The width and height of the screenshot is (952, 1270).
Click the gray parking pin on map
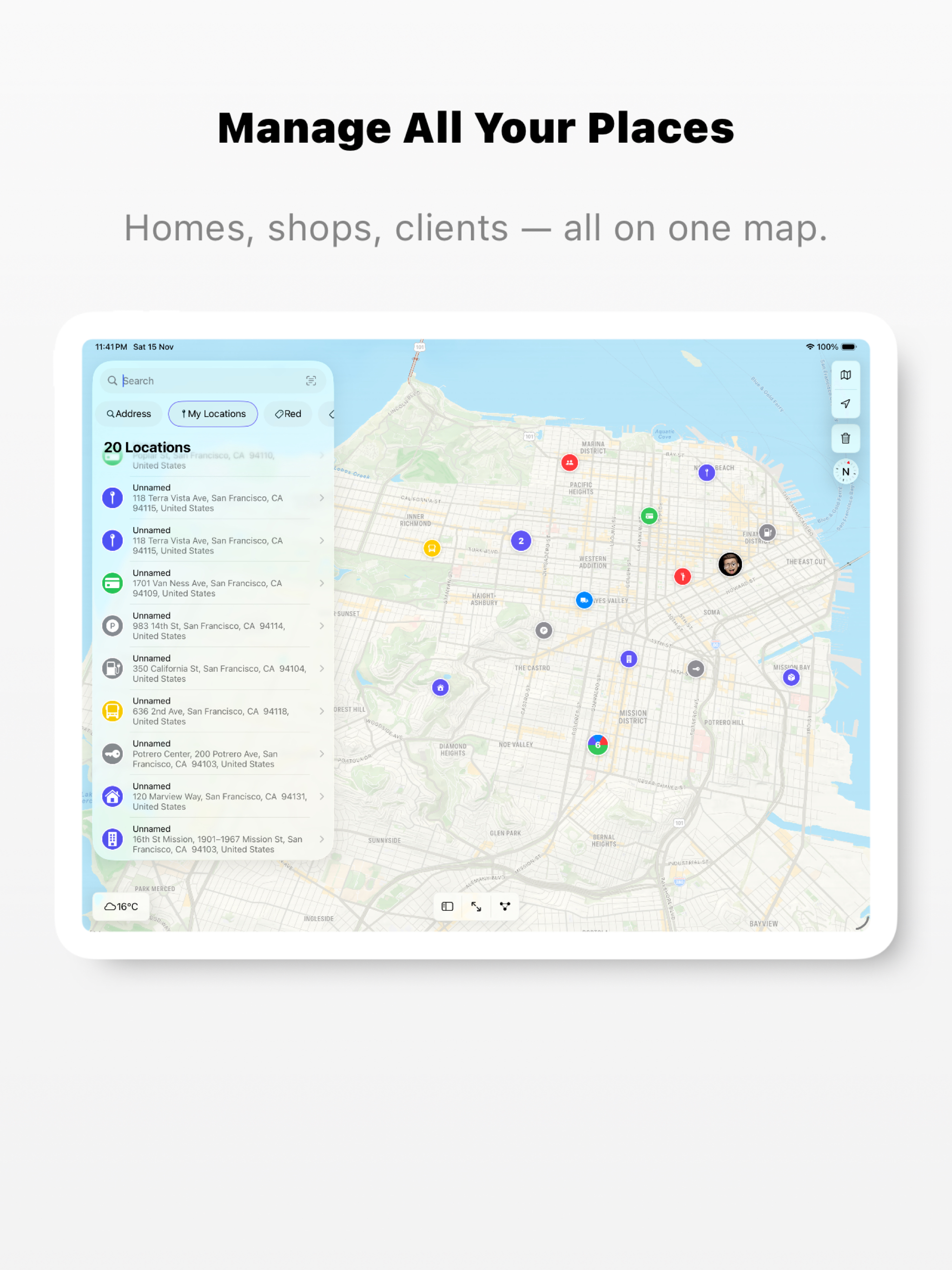click(x=544, y=630)
